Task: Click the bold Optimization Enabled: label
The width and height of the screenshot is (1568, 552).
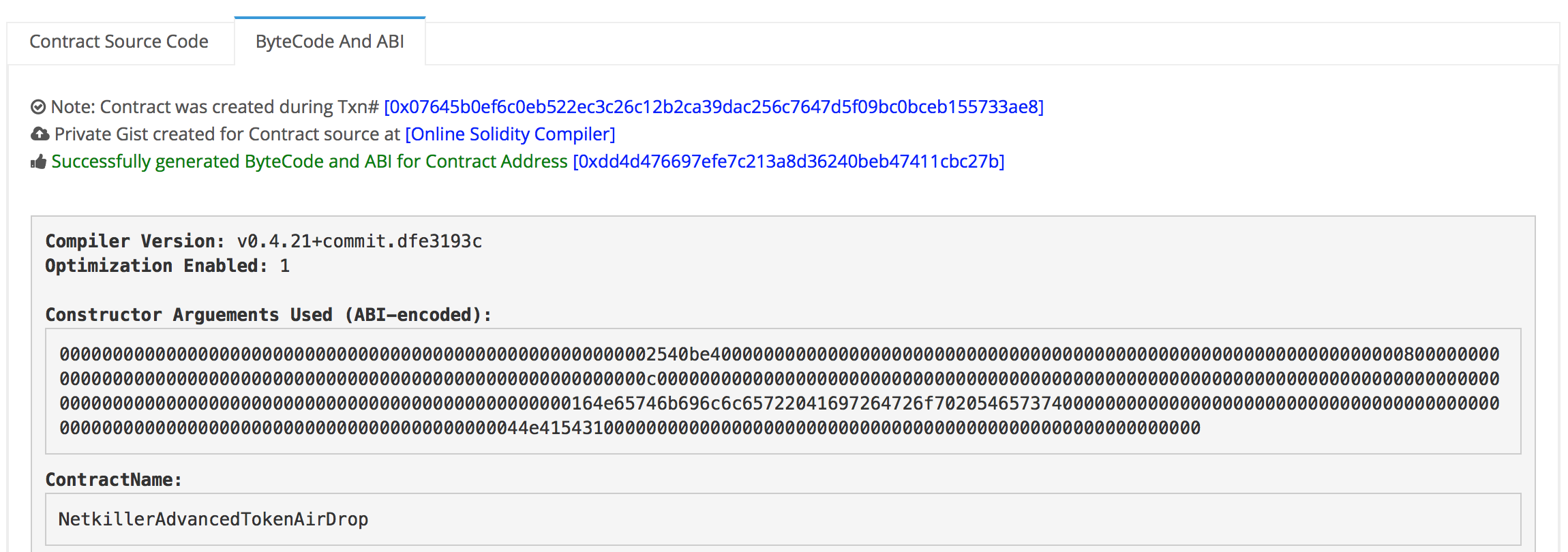Action: [156, 266]
